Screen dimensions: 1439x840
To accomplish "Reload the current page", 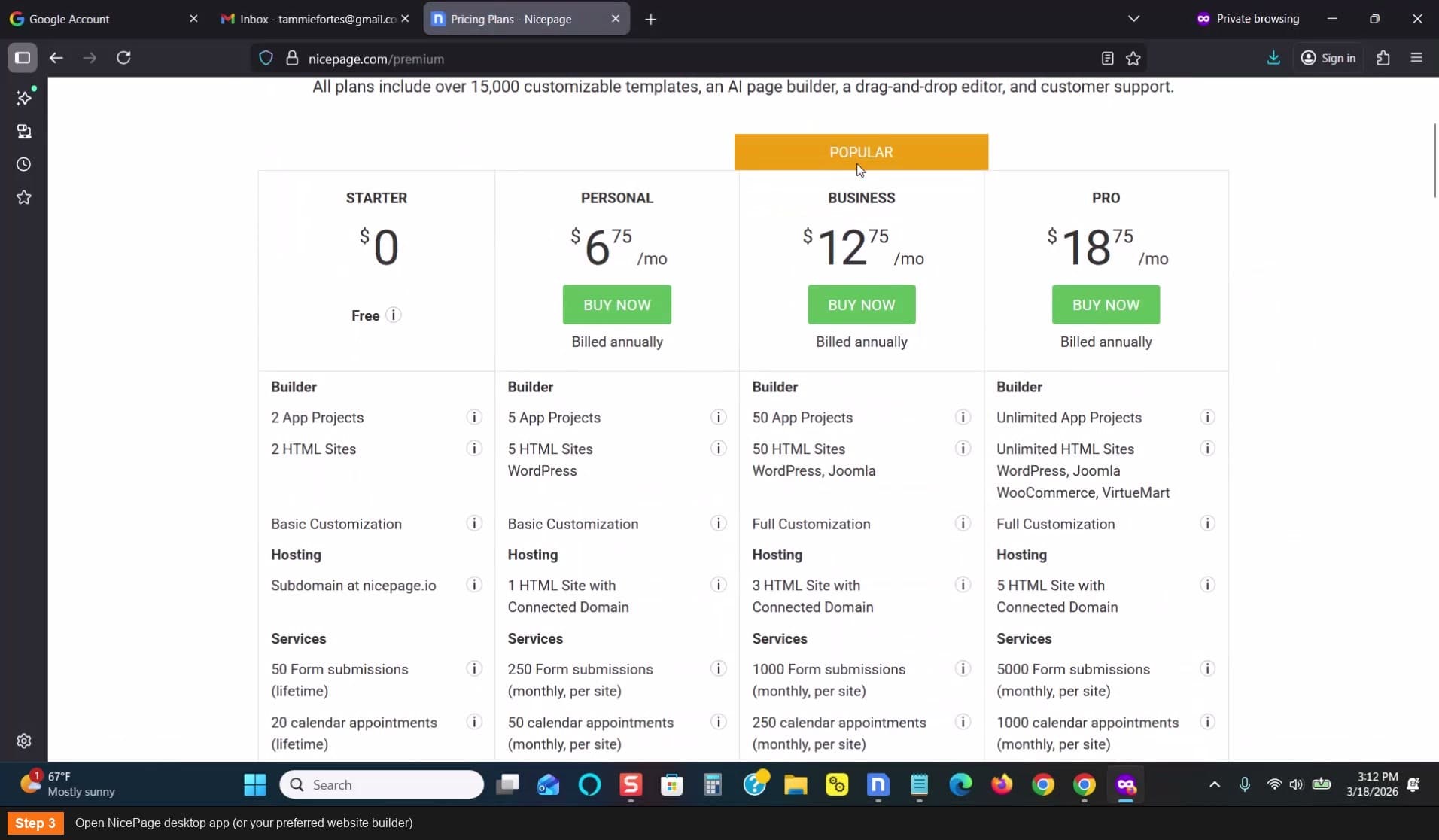I will 123,58.
